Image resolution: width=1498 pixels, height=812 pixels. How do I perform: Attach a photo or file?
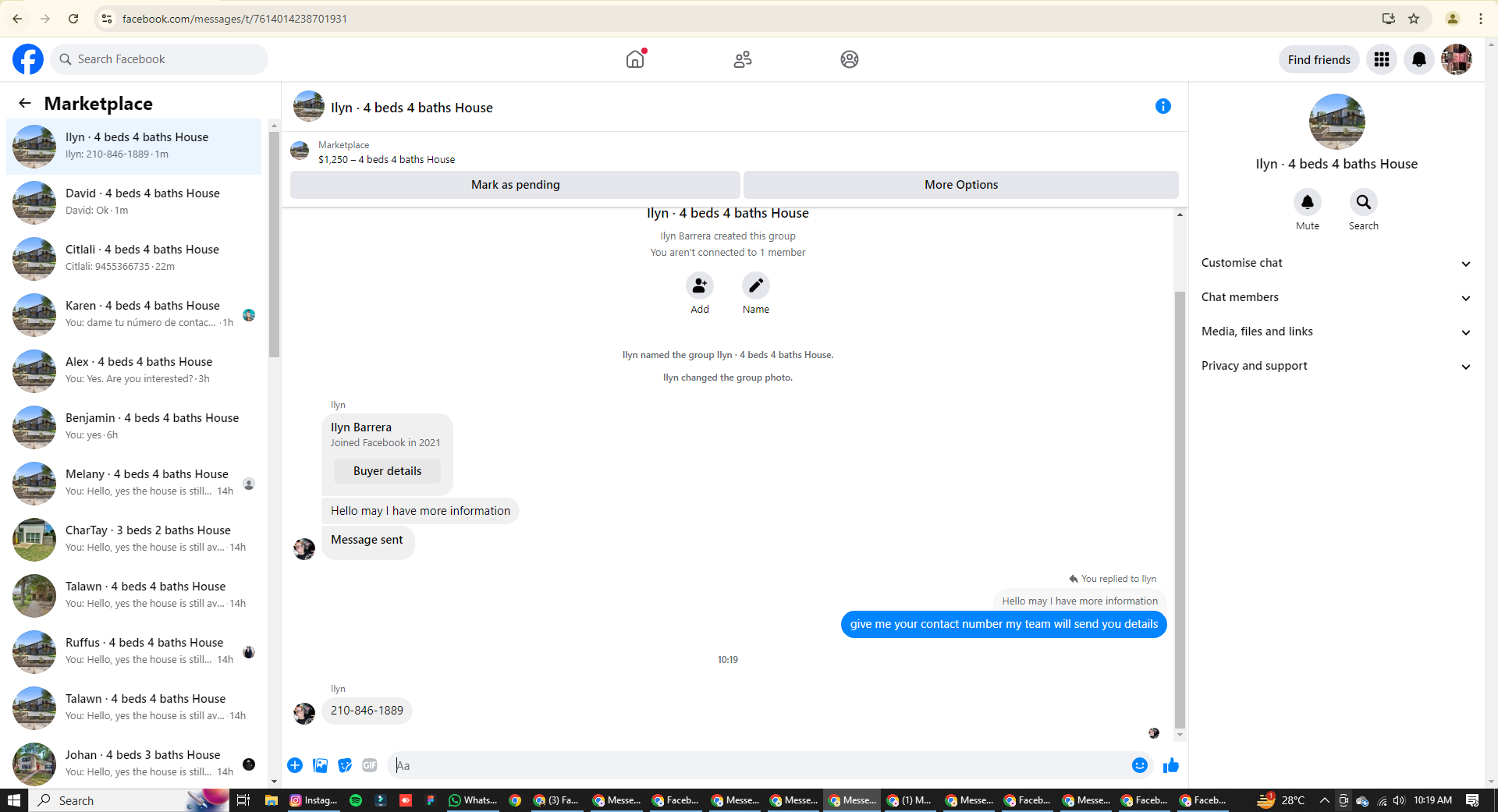(x=320, y=765)
